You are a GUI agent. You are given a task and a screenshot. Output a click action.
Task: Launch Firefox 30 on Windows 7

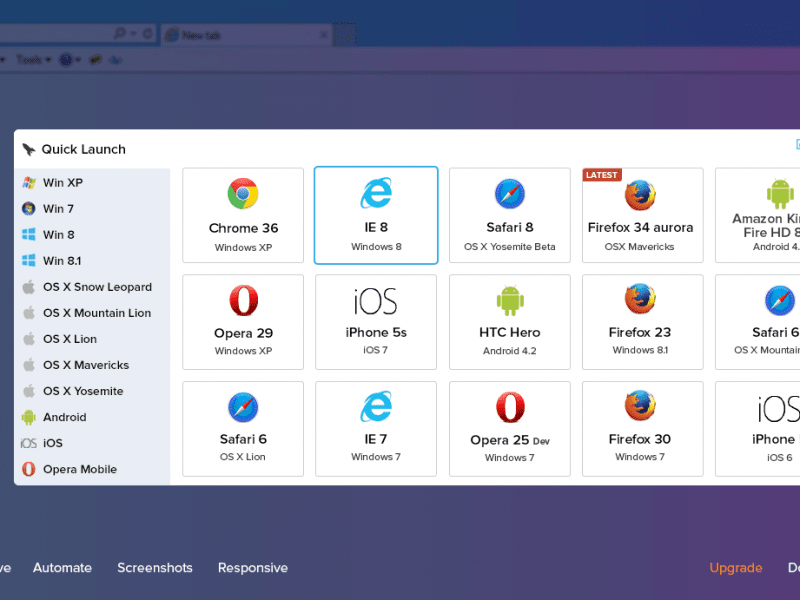642,429
